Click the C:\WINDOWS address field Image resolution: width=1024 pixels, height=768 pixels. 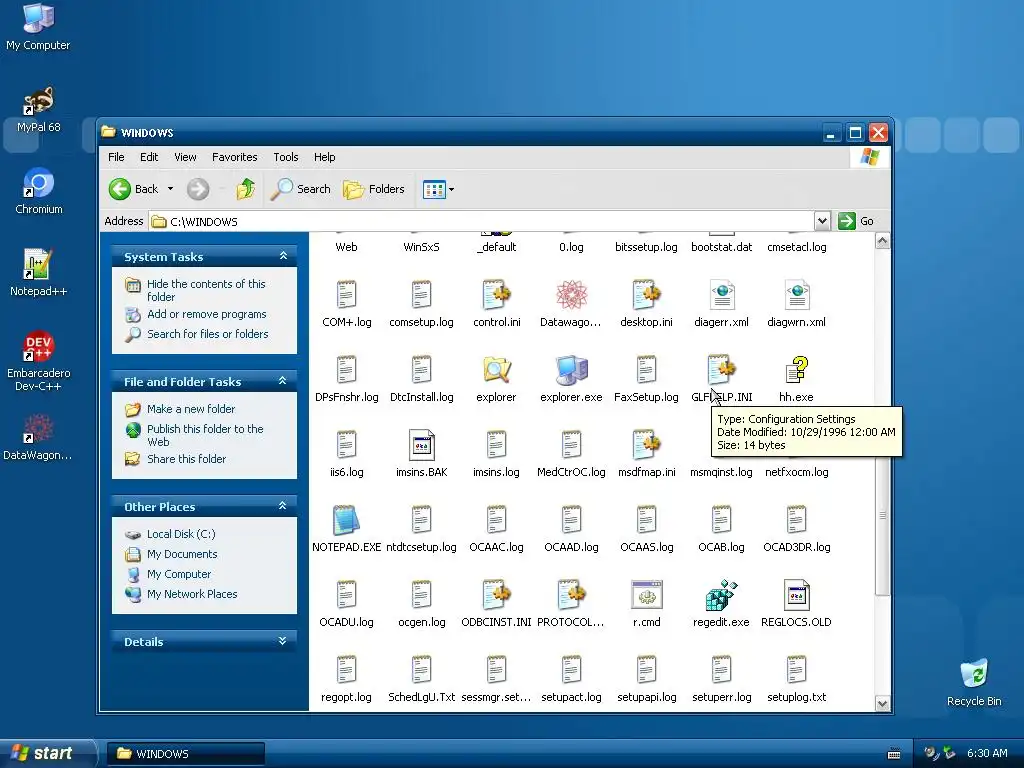click(482, 221)
